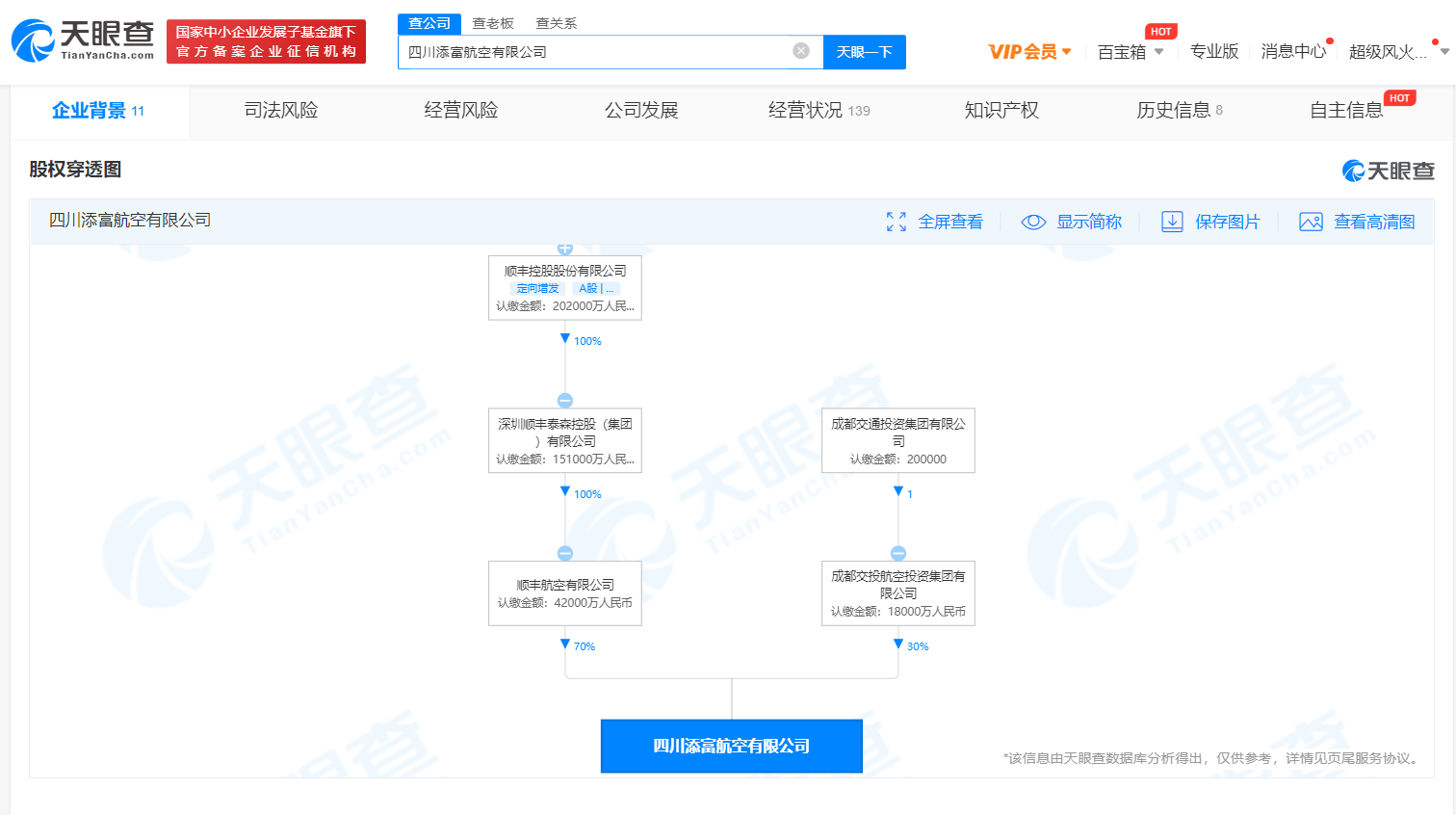Select the 自主信息 tab
Image resolution: width=1456 pixels, height=815 pixels.
(x=1346, y=111)
